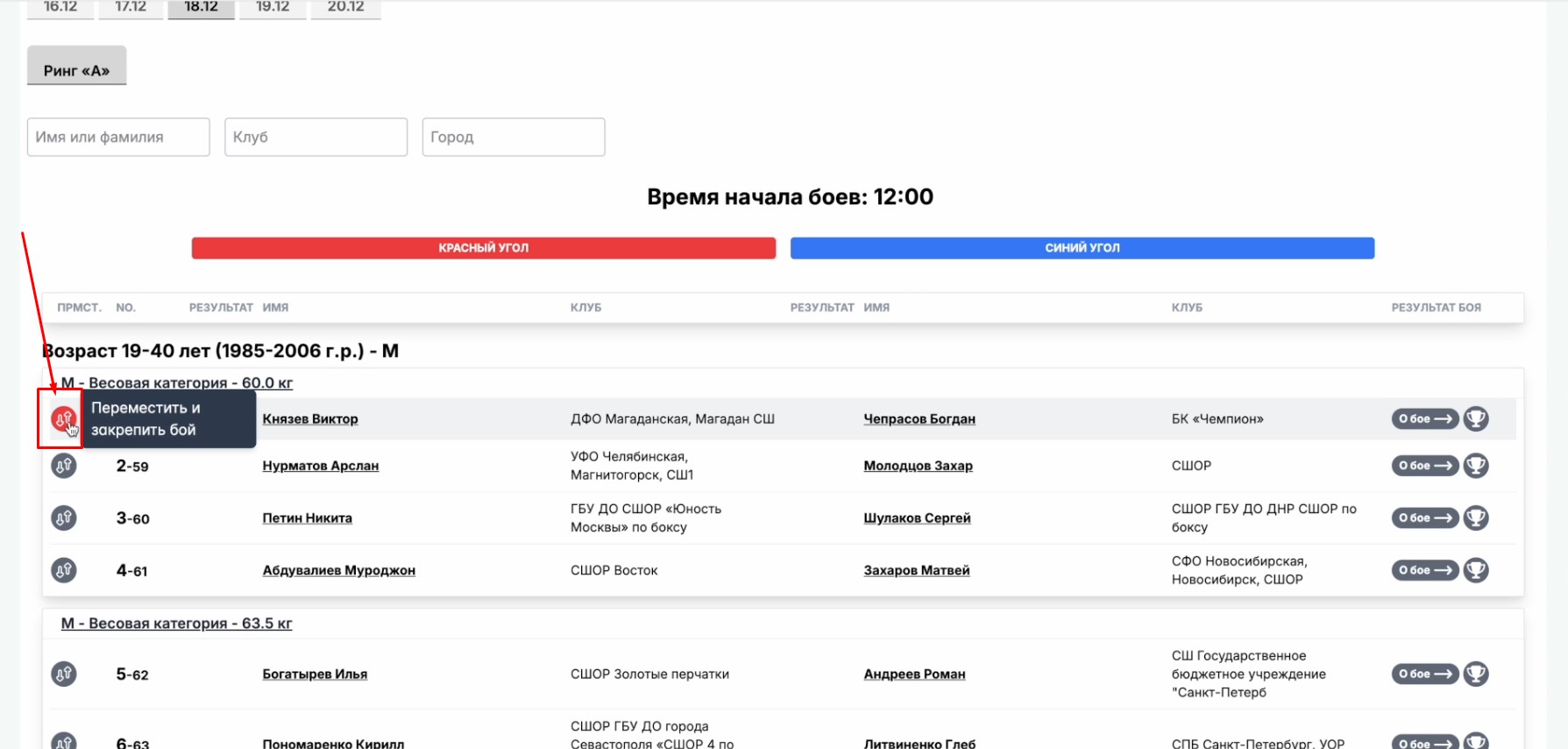
Task: Click bout number 4-61
Action: pyautogui.click(x=132, y=570)
